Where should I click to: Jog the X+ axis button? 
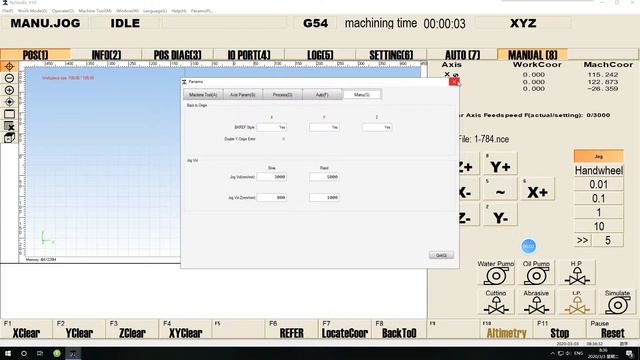[538, 189]
